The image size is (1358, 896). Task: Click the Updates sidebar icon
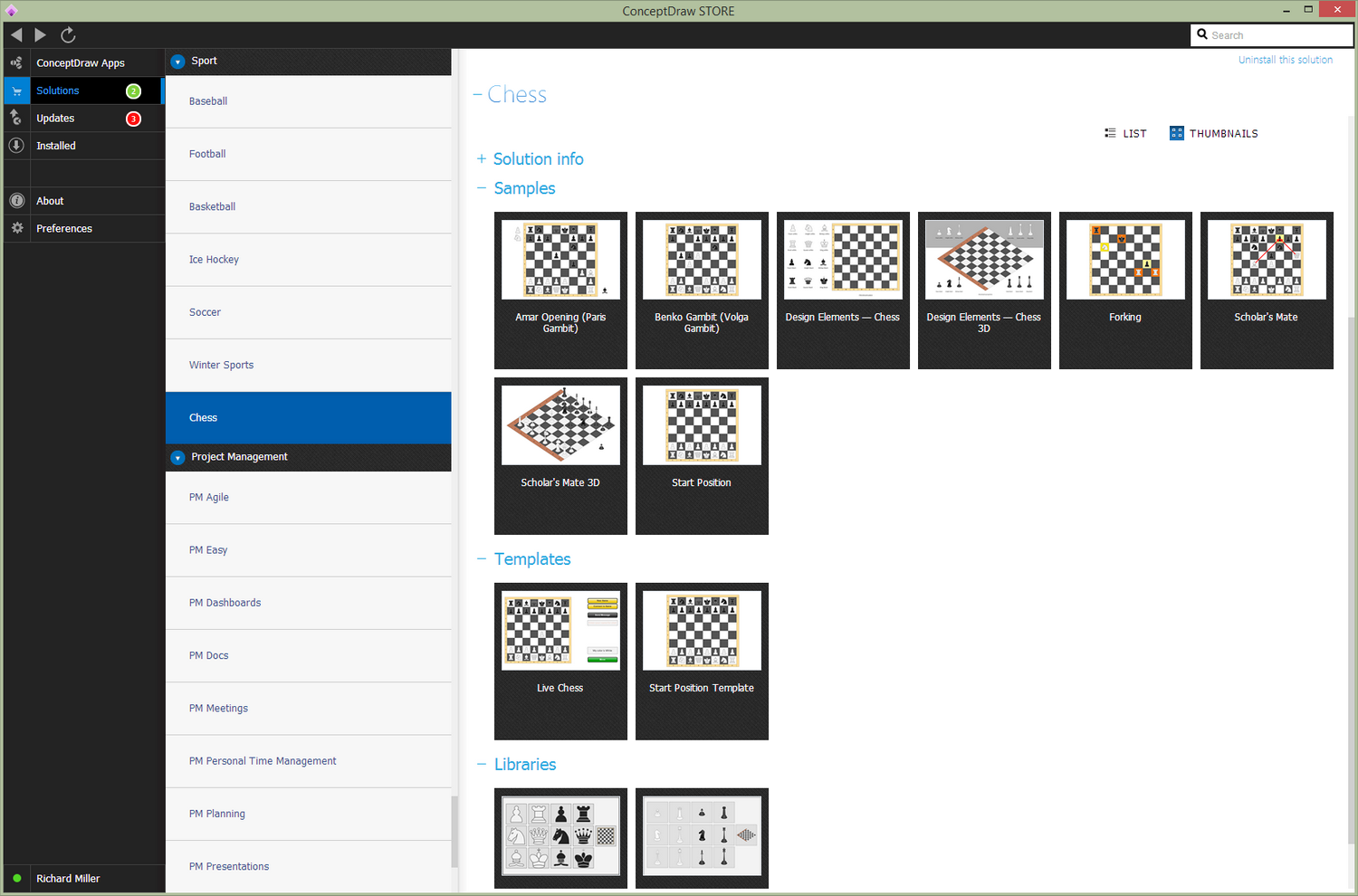tap(16, 118)
